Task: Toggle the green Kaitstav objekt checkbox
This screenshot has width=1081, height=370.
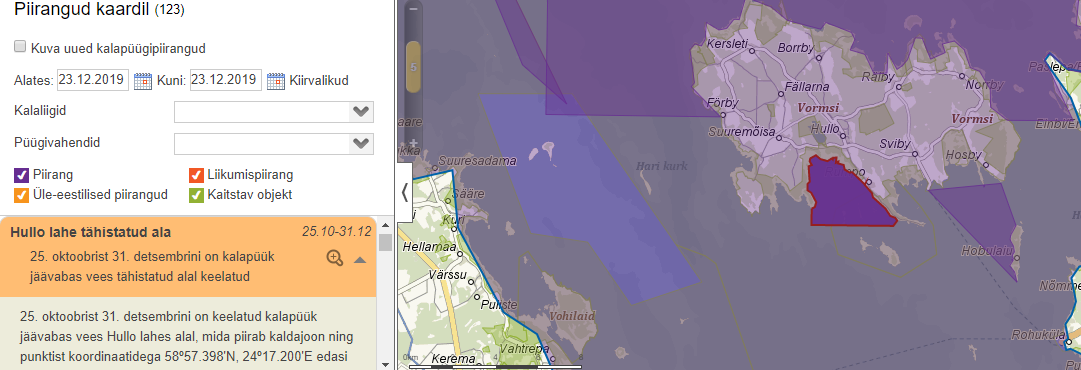Action: pos(196,195)
